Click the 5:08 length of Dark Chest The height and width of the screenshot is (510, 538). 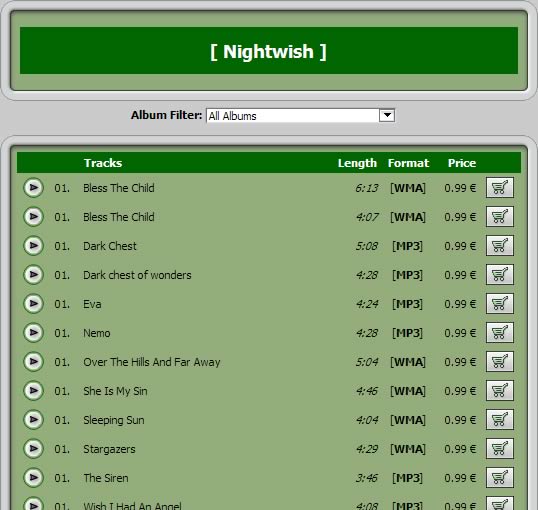367,246
